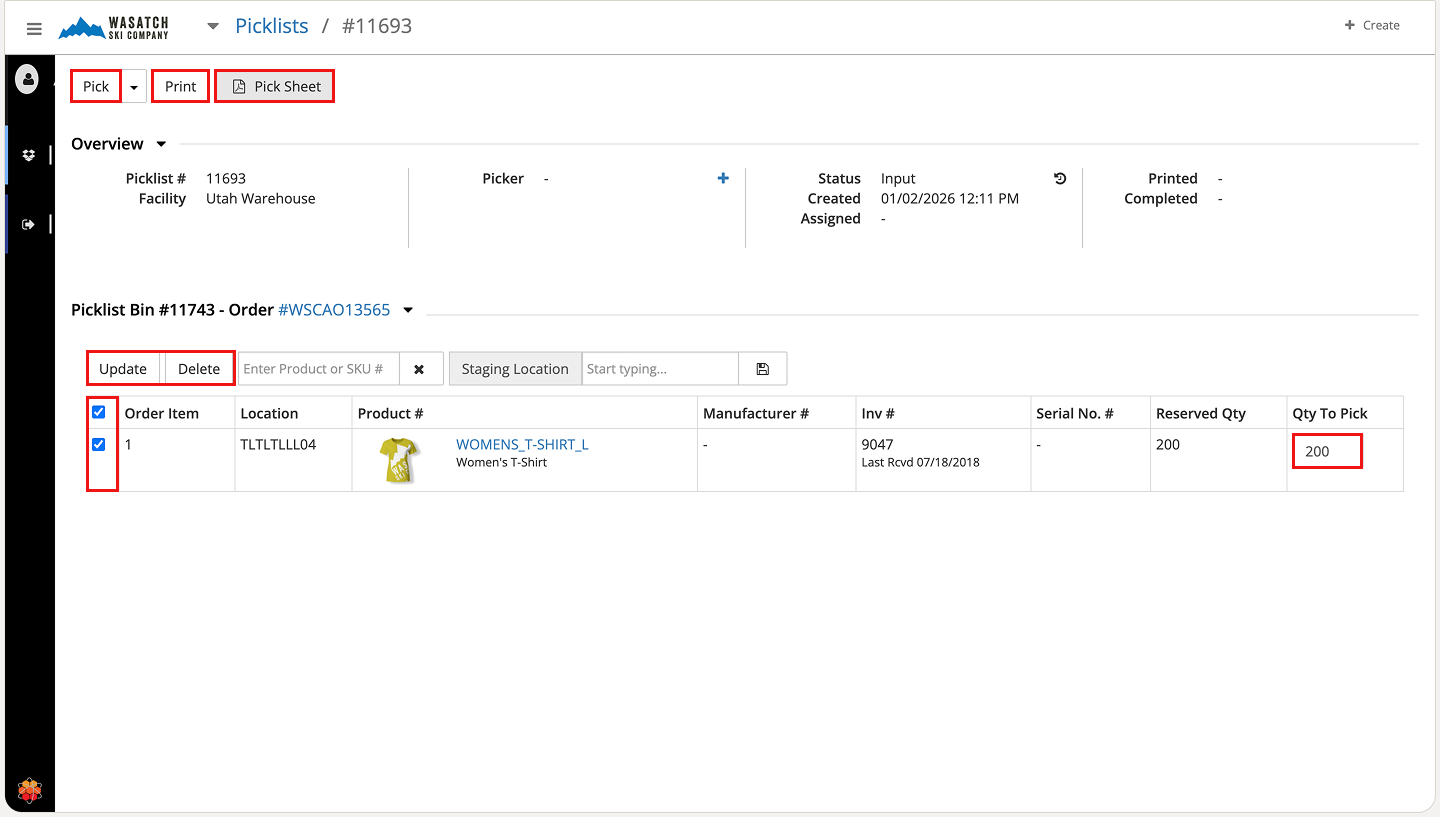Click the user profile avatar in sidebar
The height and width of the screenshot is (817, 1440).
[27, 79]
